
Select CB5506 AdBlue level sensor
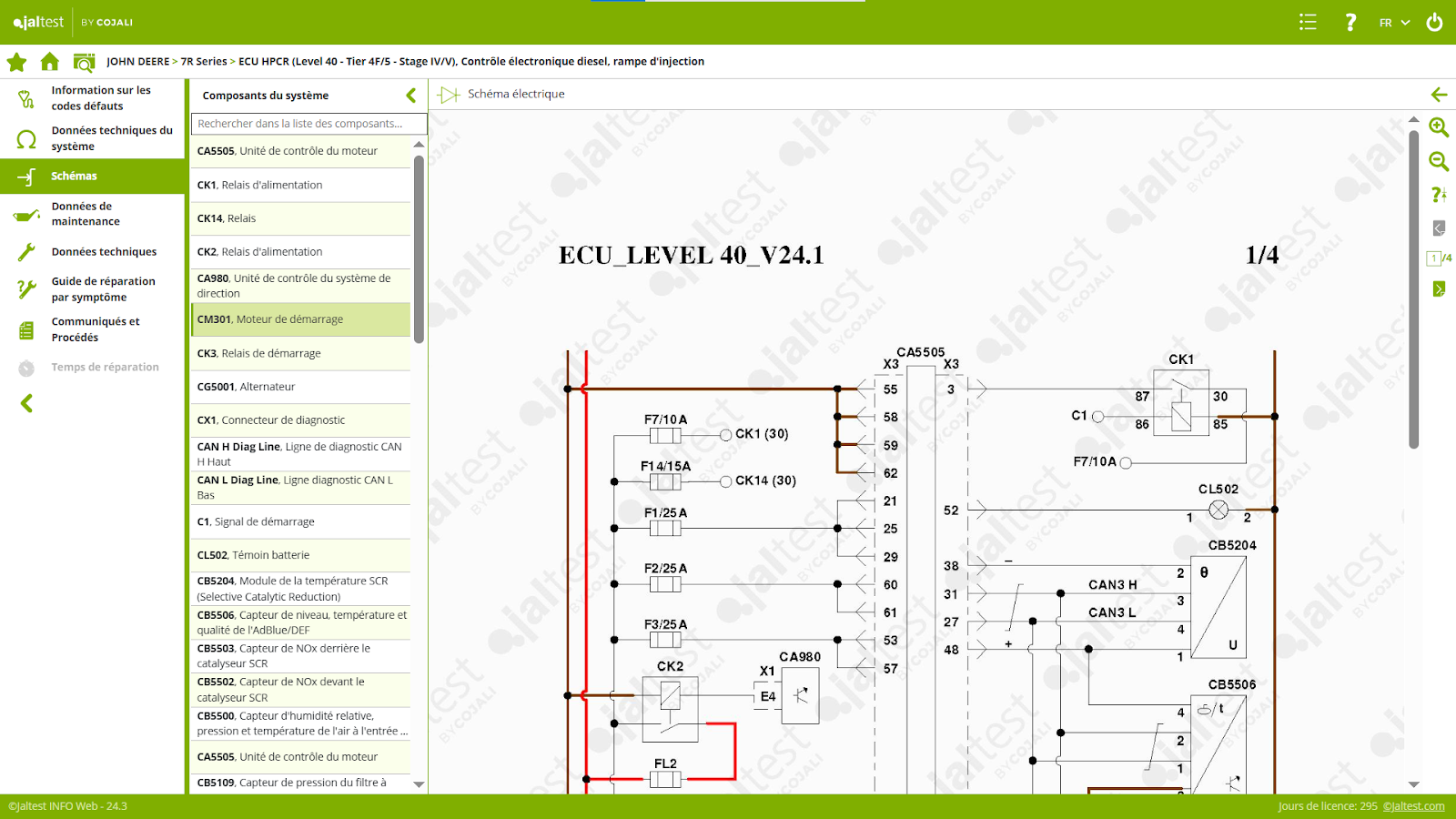pos(300,622)
